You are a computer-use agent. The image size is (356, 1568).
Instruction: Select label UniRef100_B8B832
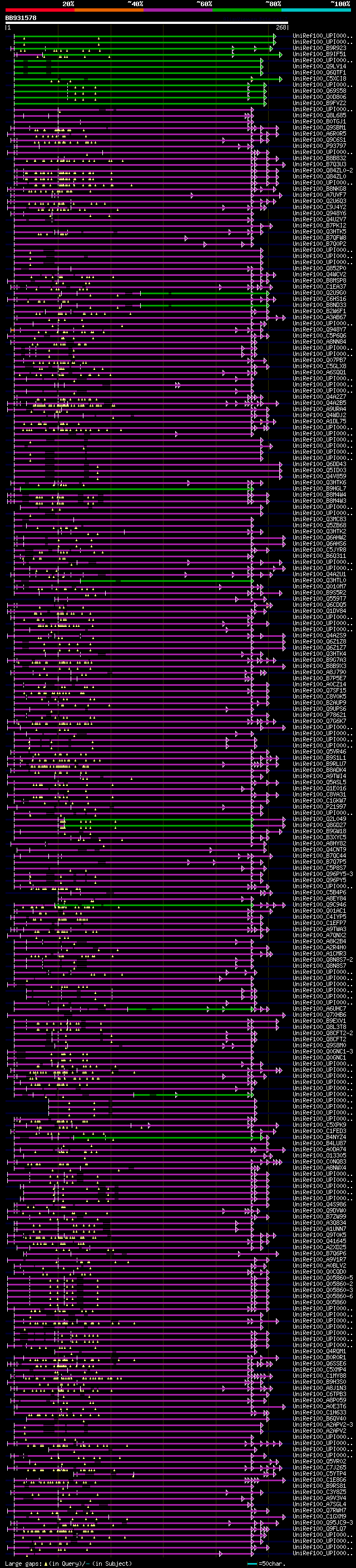tap(319, 159)
